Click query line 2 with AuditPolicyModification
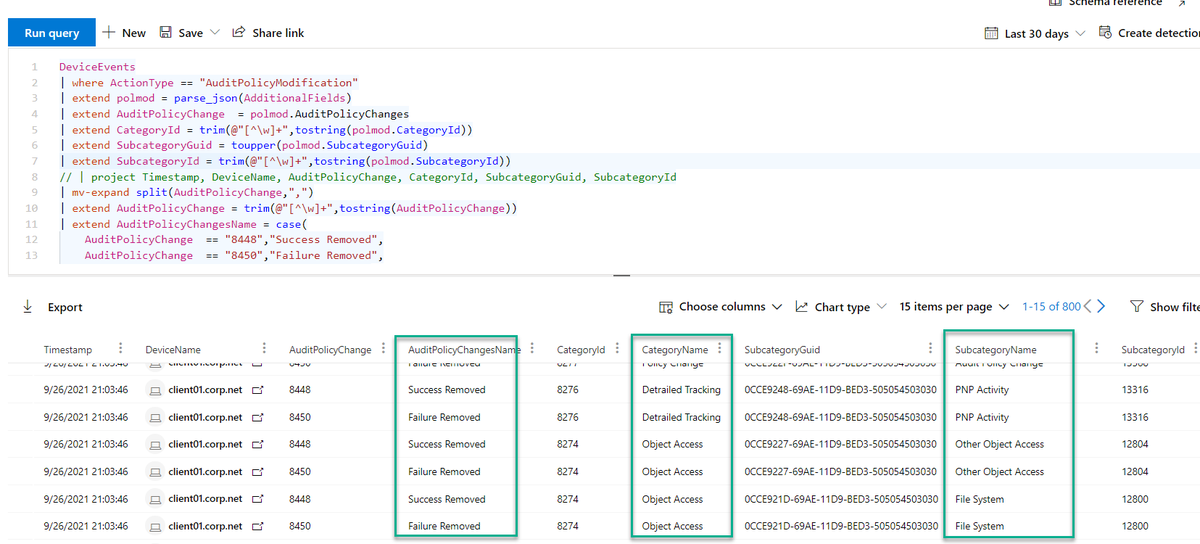The height and width of the screenshot is (544, 1200). click(208, 83)
